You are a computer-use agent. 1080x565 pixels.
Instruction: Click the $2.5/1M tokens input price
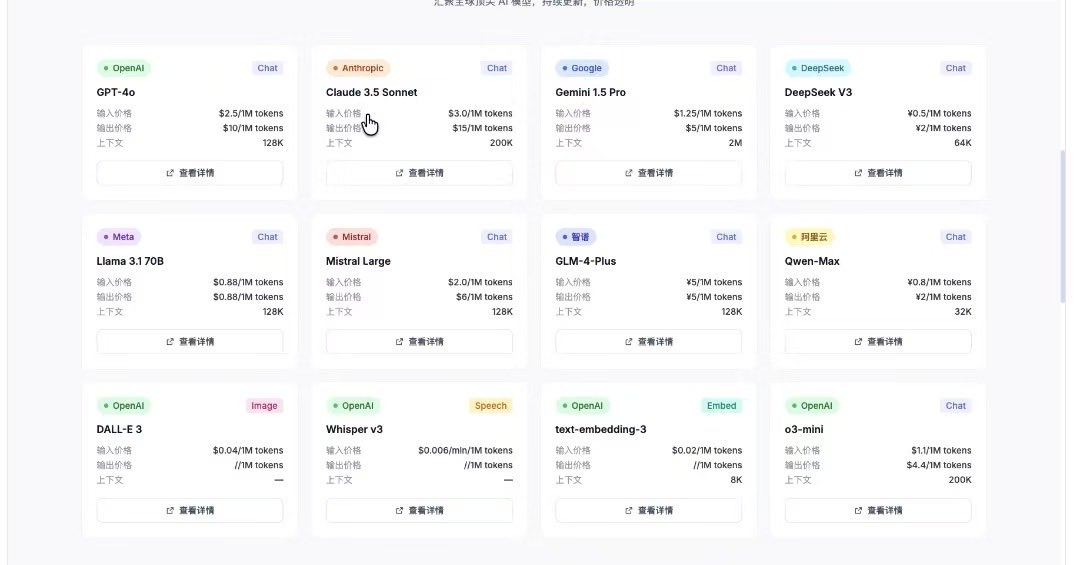[251, 114]
